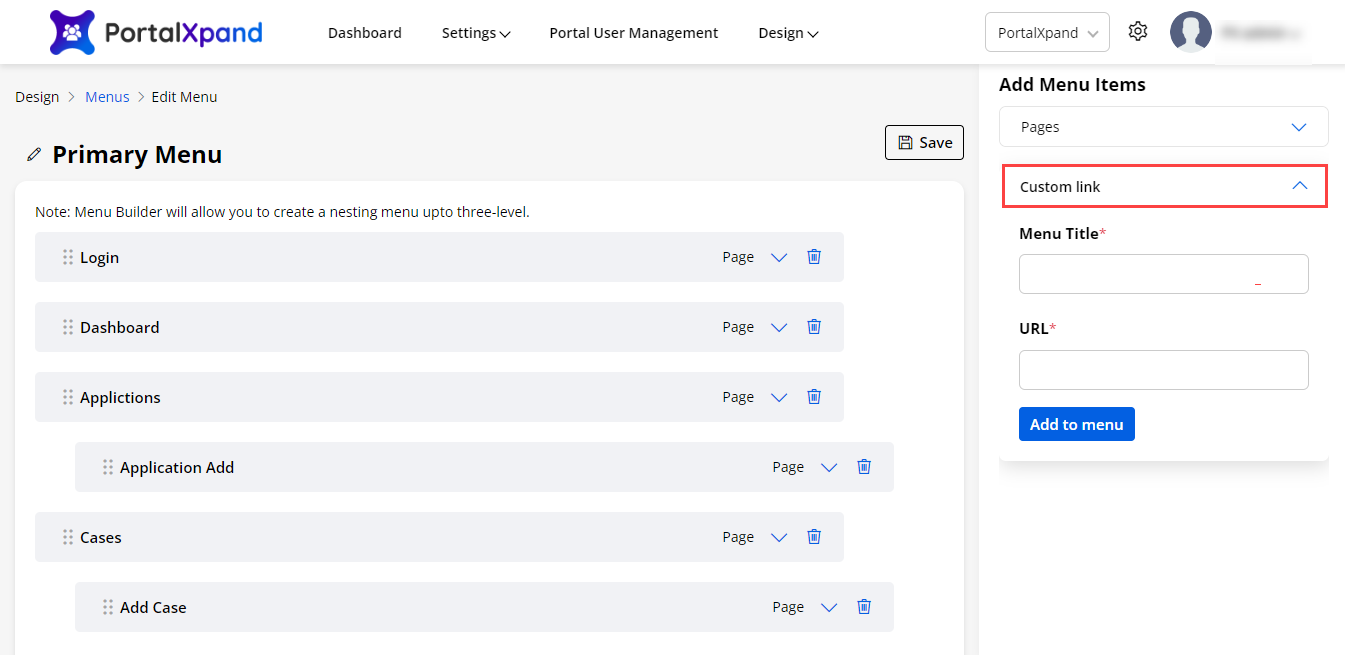This screenshot has height=655, width=1345.
Task: Grab drag handle of Cases item
Action: pyautogui.click(x=68, y=537)
